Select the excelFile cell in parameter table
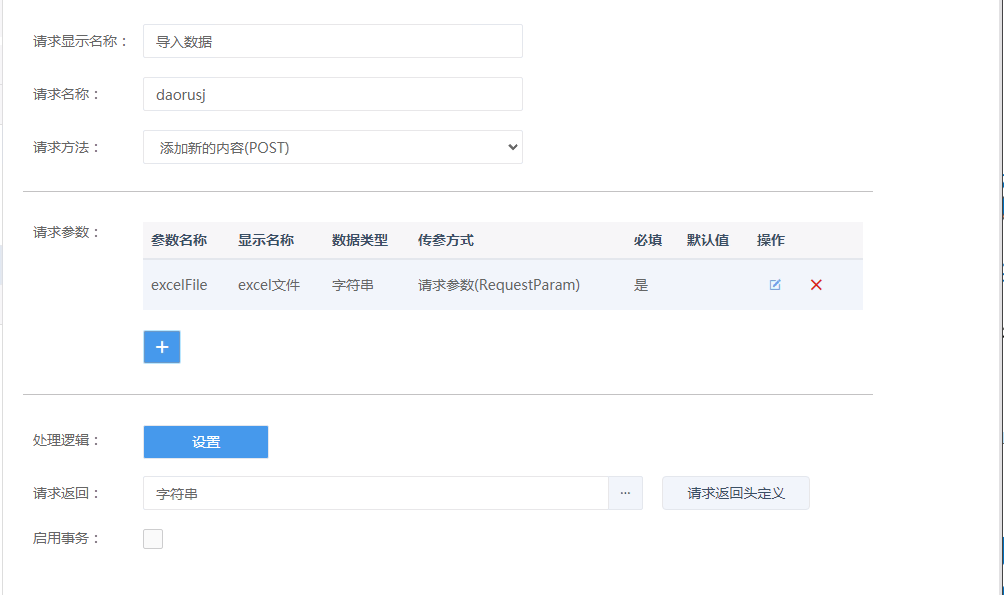The width and height of the screenshot is (1004, 595). (180, 285)
